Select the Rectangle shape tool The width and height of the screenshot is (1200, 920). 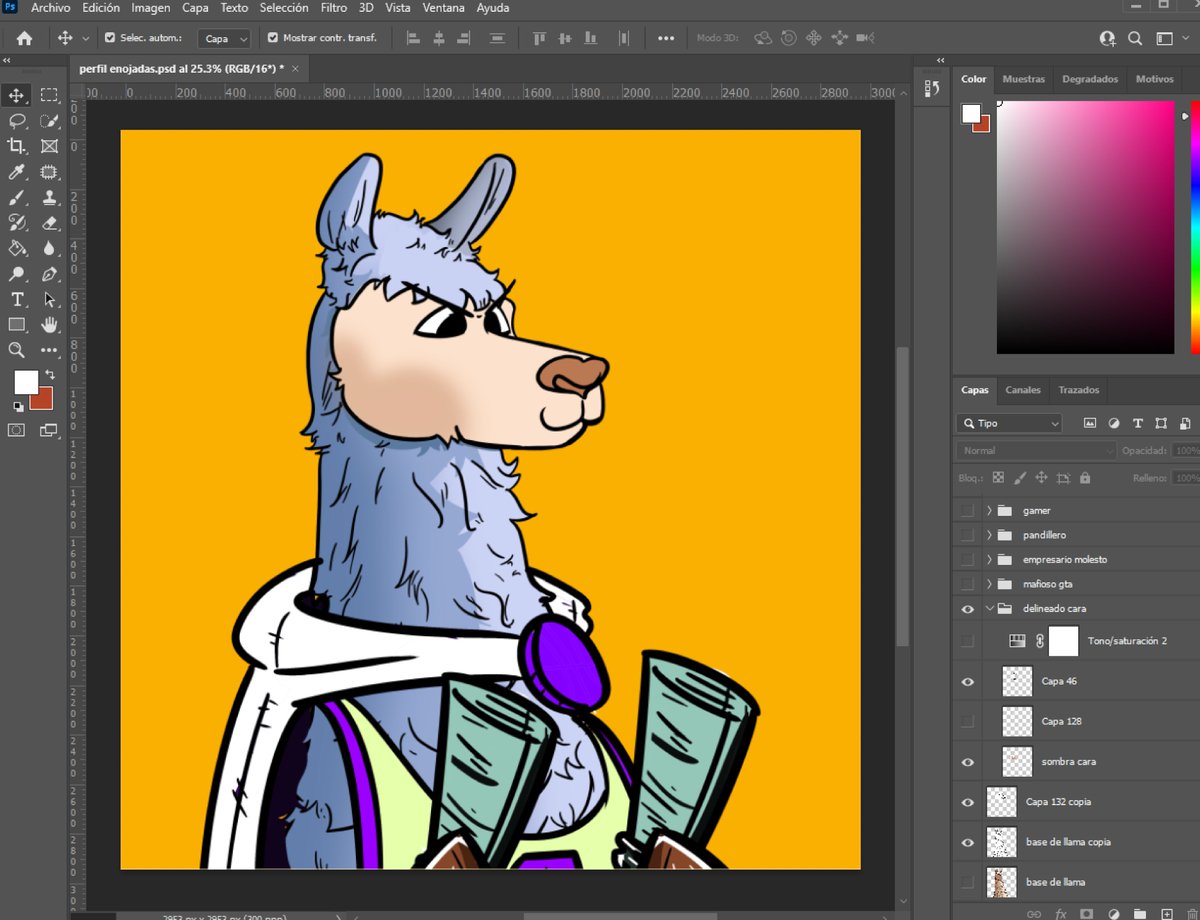(x=17, y=325)
